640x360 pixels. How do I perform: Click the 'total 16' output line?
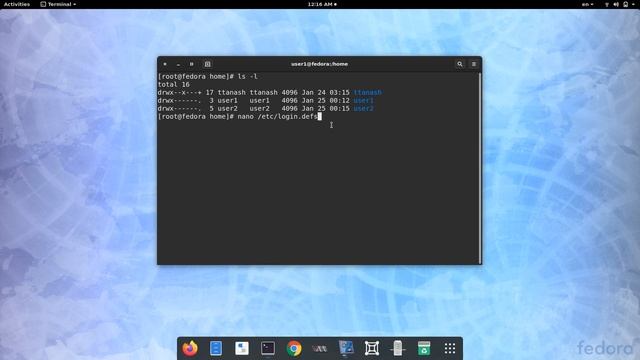173,84
